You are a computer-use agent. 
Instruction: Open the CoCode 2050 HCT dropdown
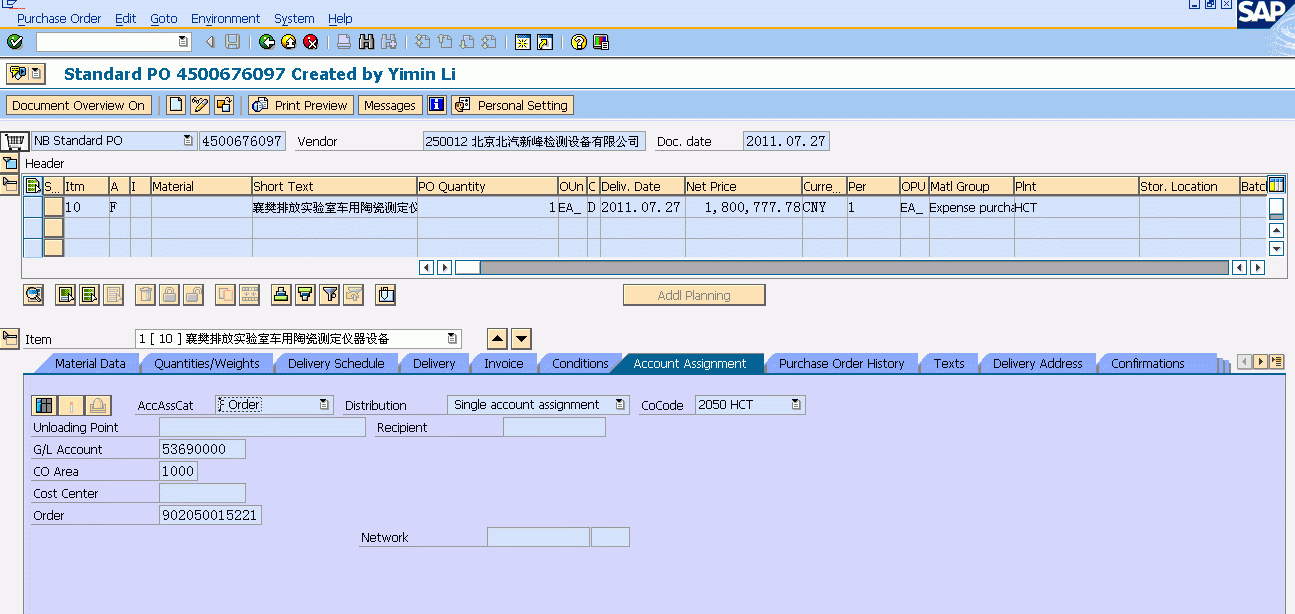tap(796, 405)
